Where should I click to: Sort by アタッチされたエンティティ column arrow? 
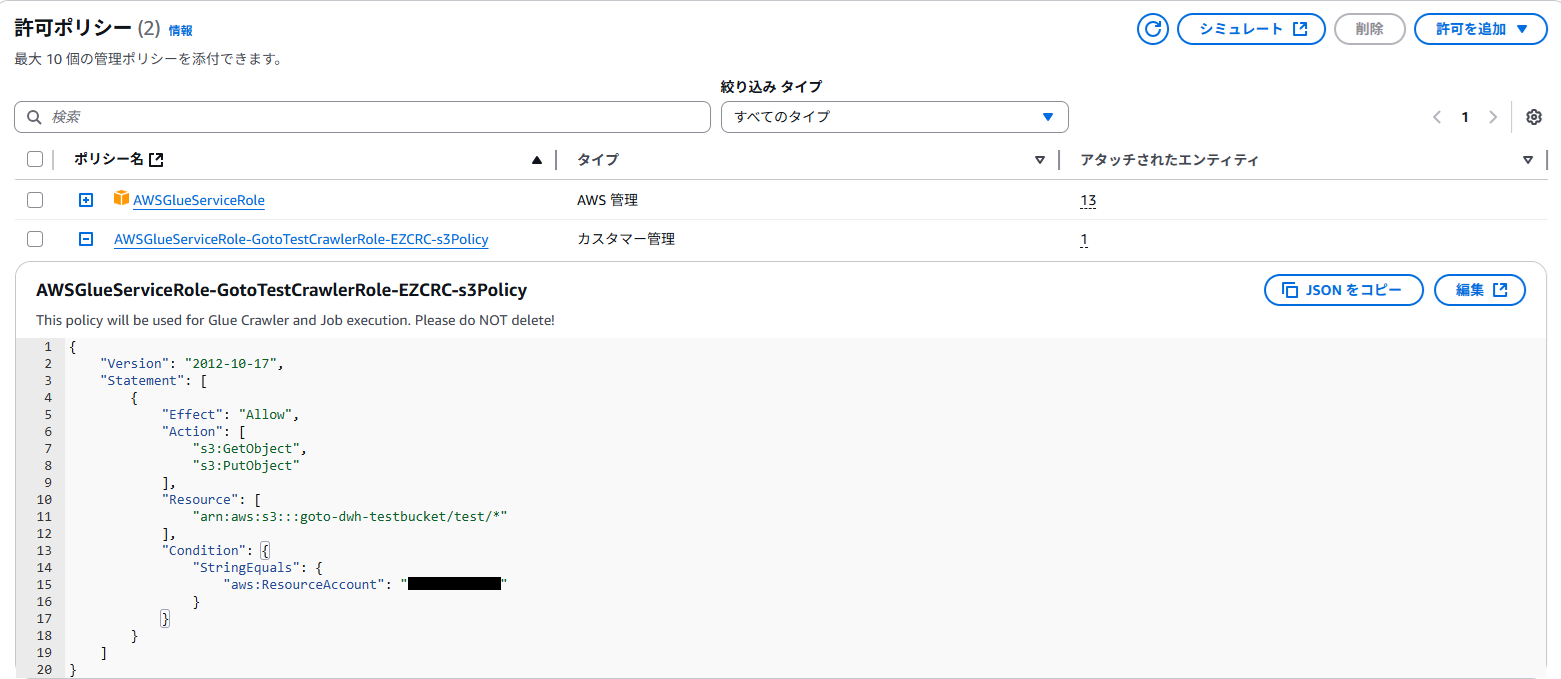[x=1527, y=160]
